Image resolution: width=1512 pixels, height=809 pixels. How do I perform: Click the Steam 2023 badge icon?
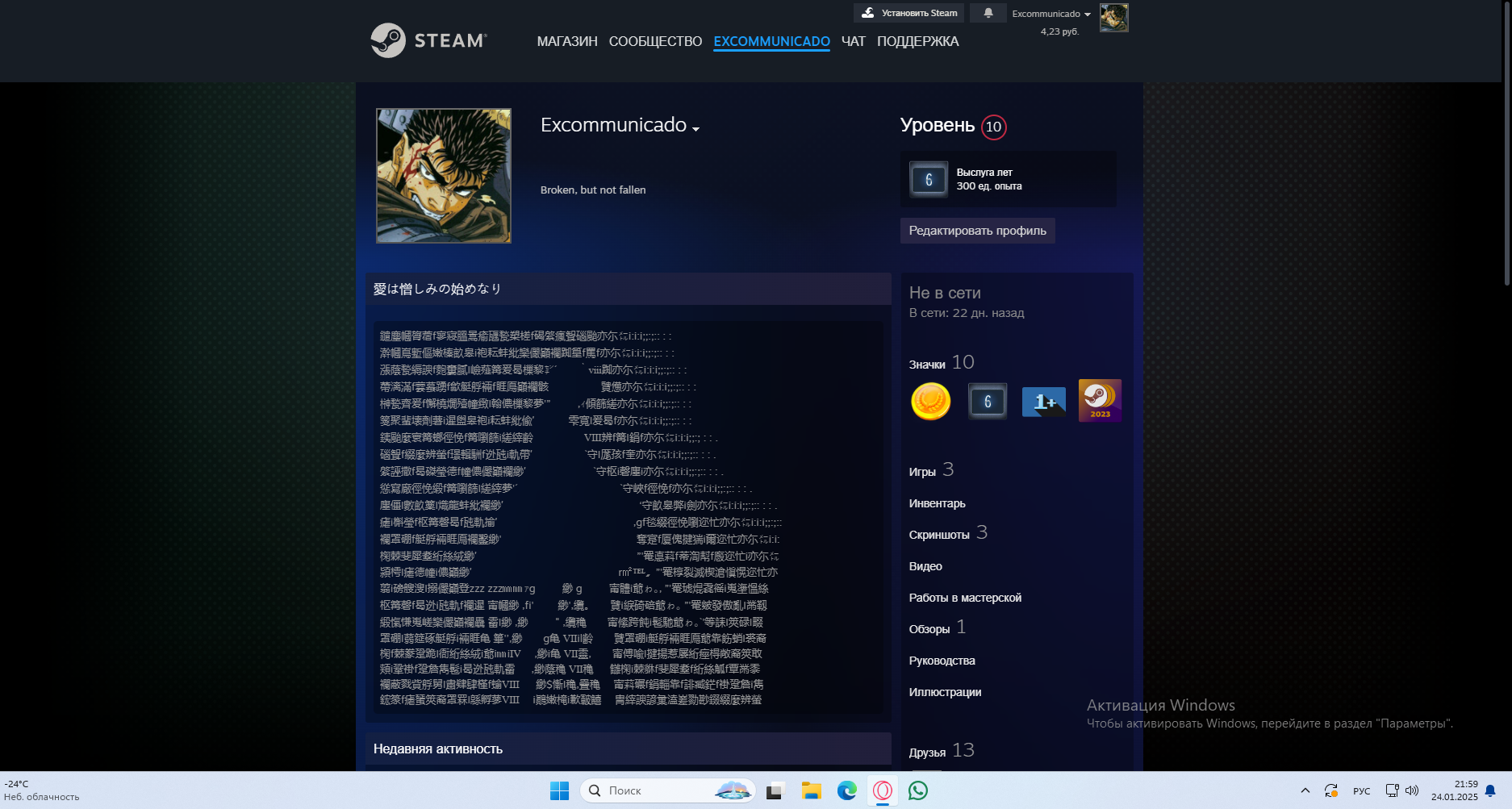tap(1100, 401)
